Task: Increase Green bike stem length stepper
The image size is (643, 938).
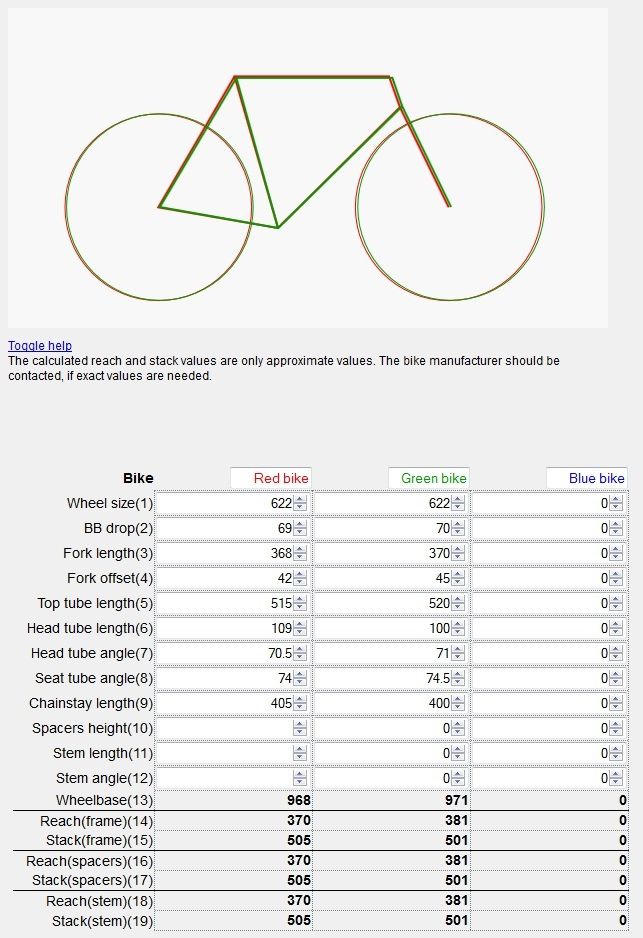Action: (458, 749)
